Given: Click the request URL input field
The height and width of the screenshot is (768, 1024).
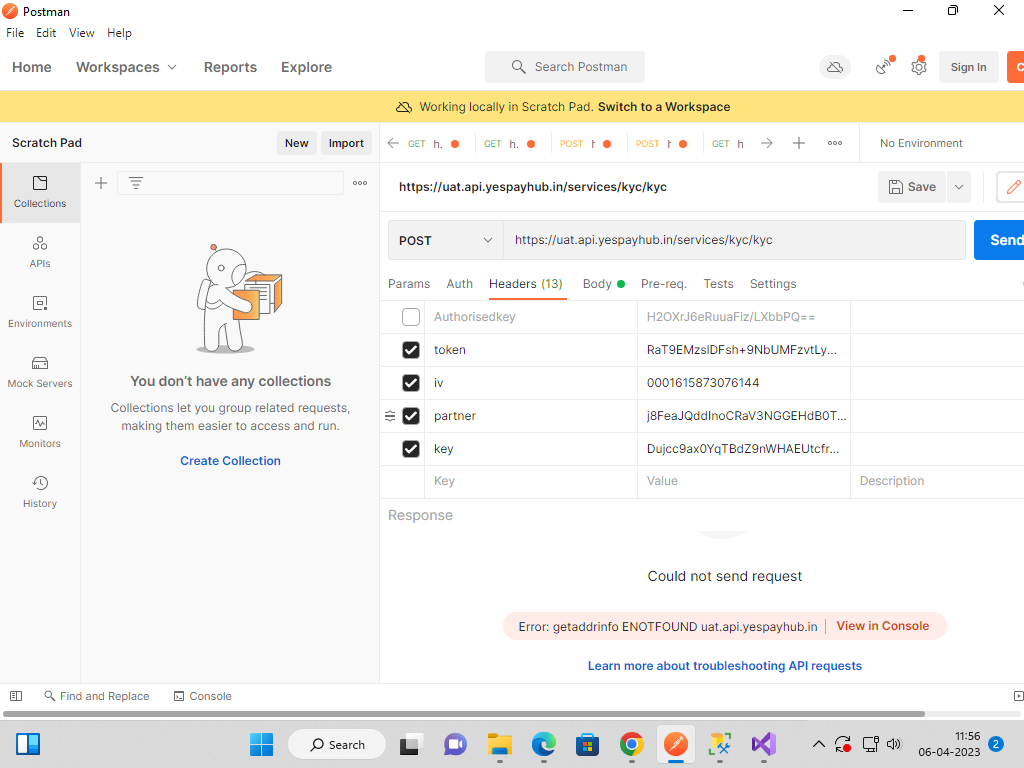Looking at the screenshot, I should click(x=735, y=240).
